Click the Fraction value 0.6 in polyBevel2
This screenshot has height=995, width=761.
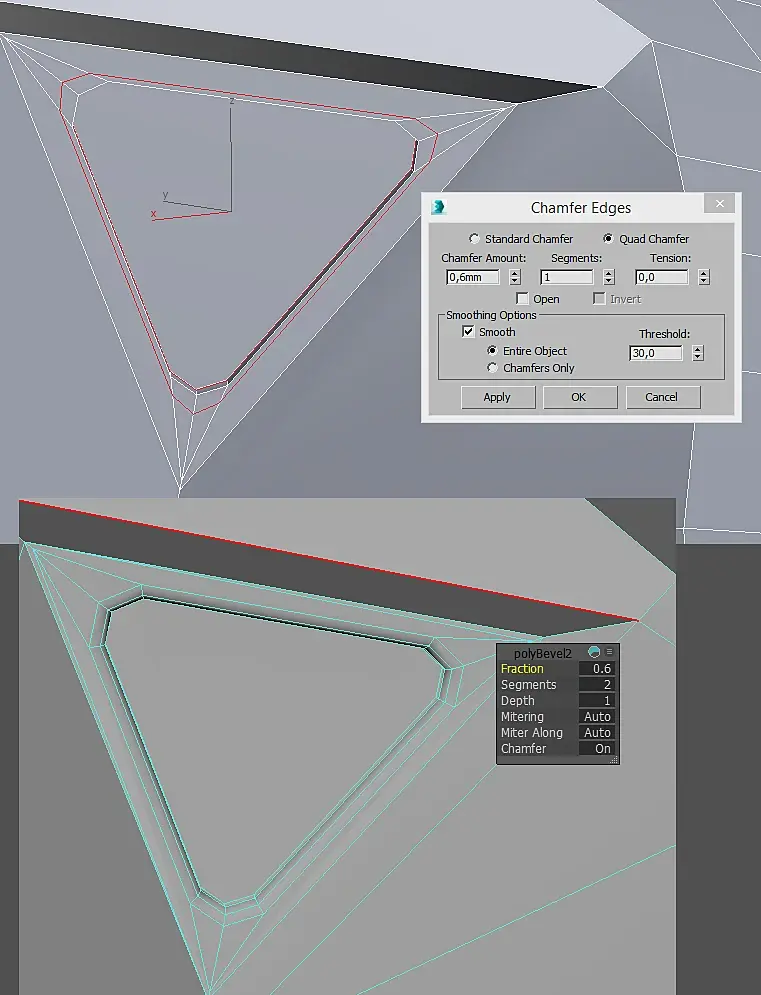pyautogui.click(x=597, y=669)
